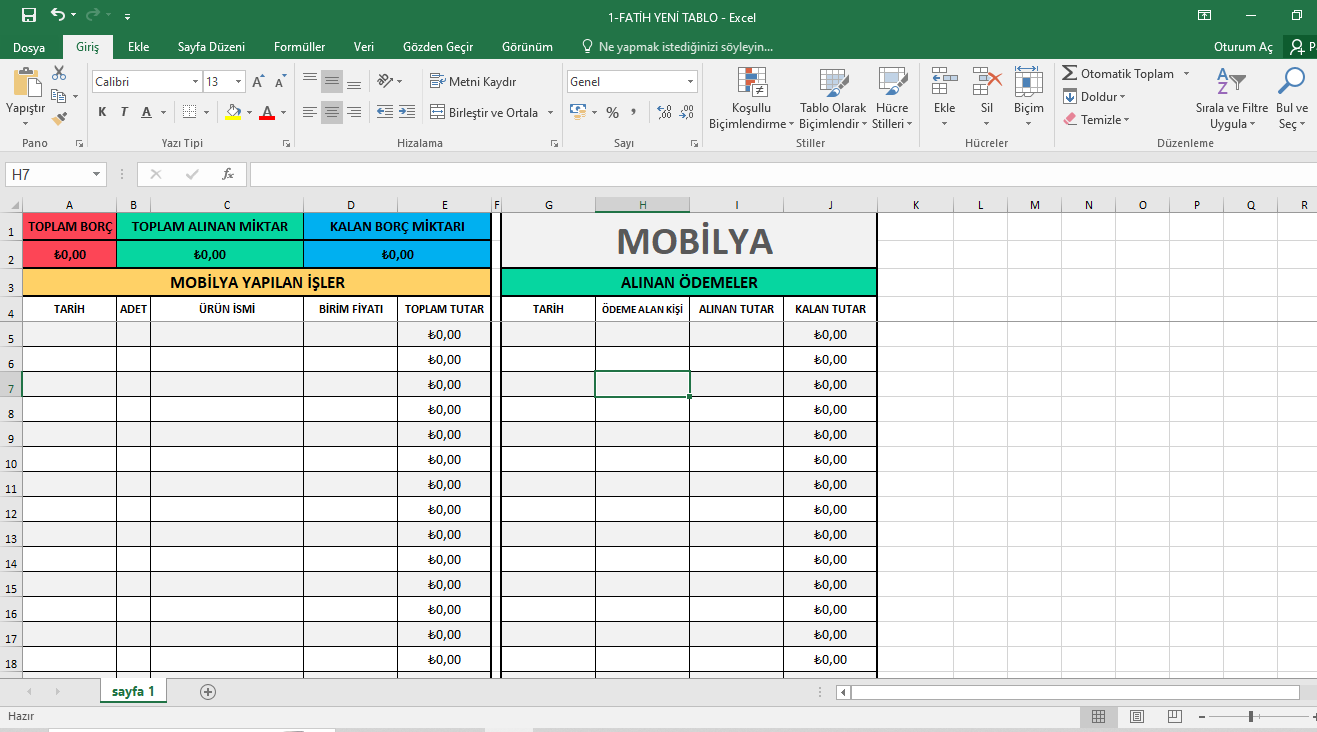Open the Bul ve Seç magnifier icon
Image resolution: width=1317 pixels, height=732 pixels.
pyautogui.click(x=1292, y=81)
